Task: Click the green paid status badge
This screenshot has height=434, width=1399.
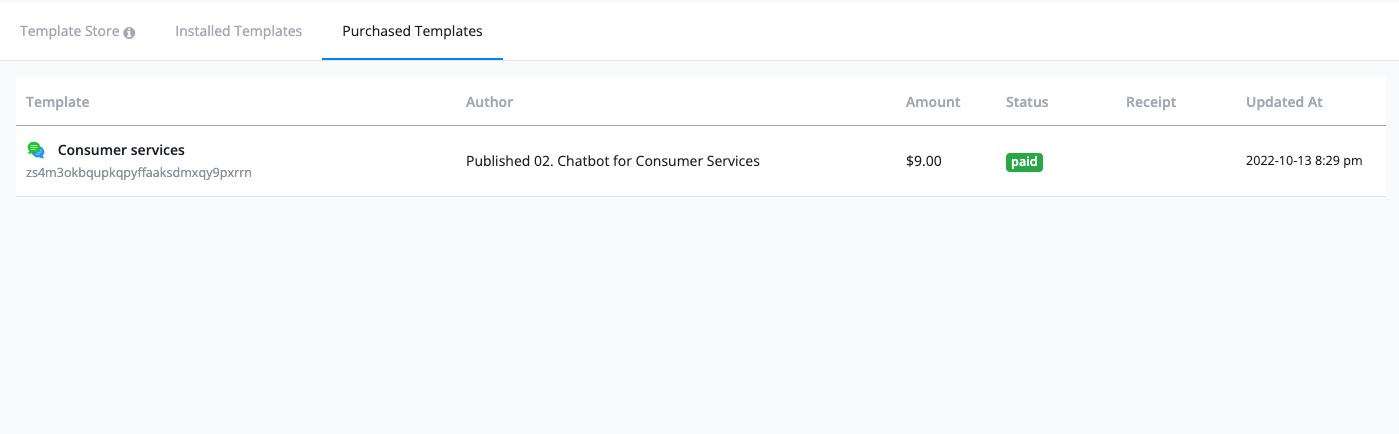Action: tap(1024, 161)
